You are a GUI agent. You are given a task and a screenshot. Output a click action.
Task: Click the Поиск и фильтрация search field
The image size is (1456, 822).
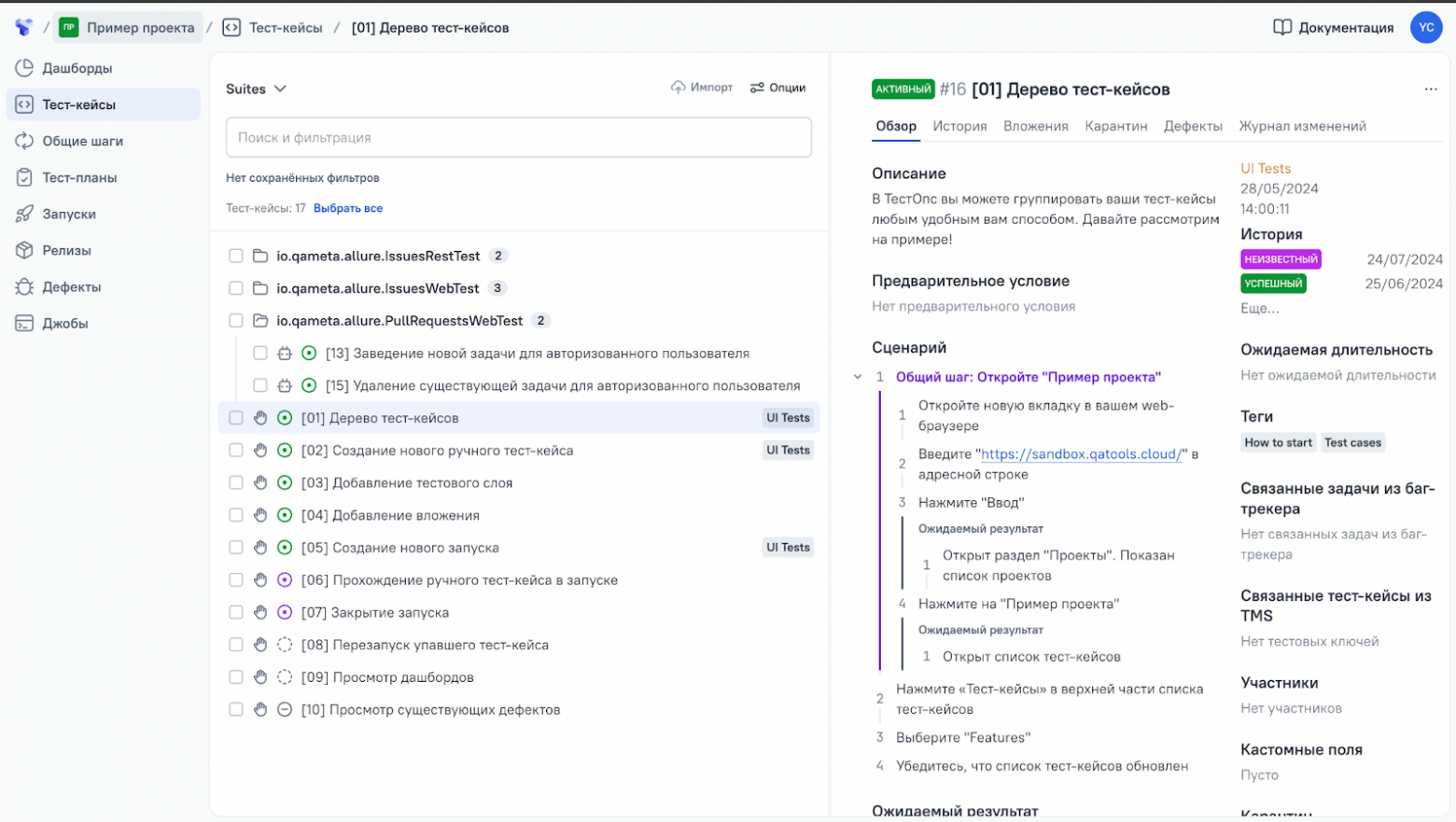click(x=518, y=137)
